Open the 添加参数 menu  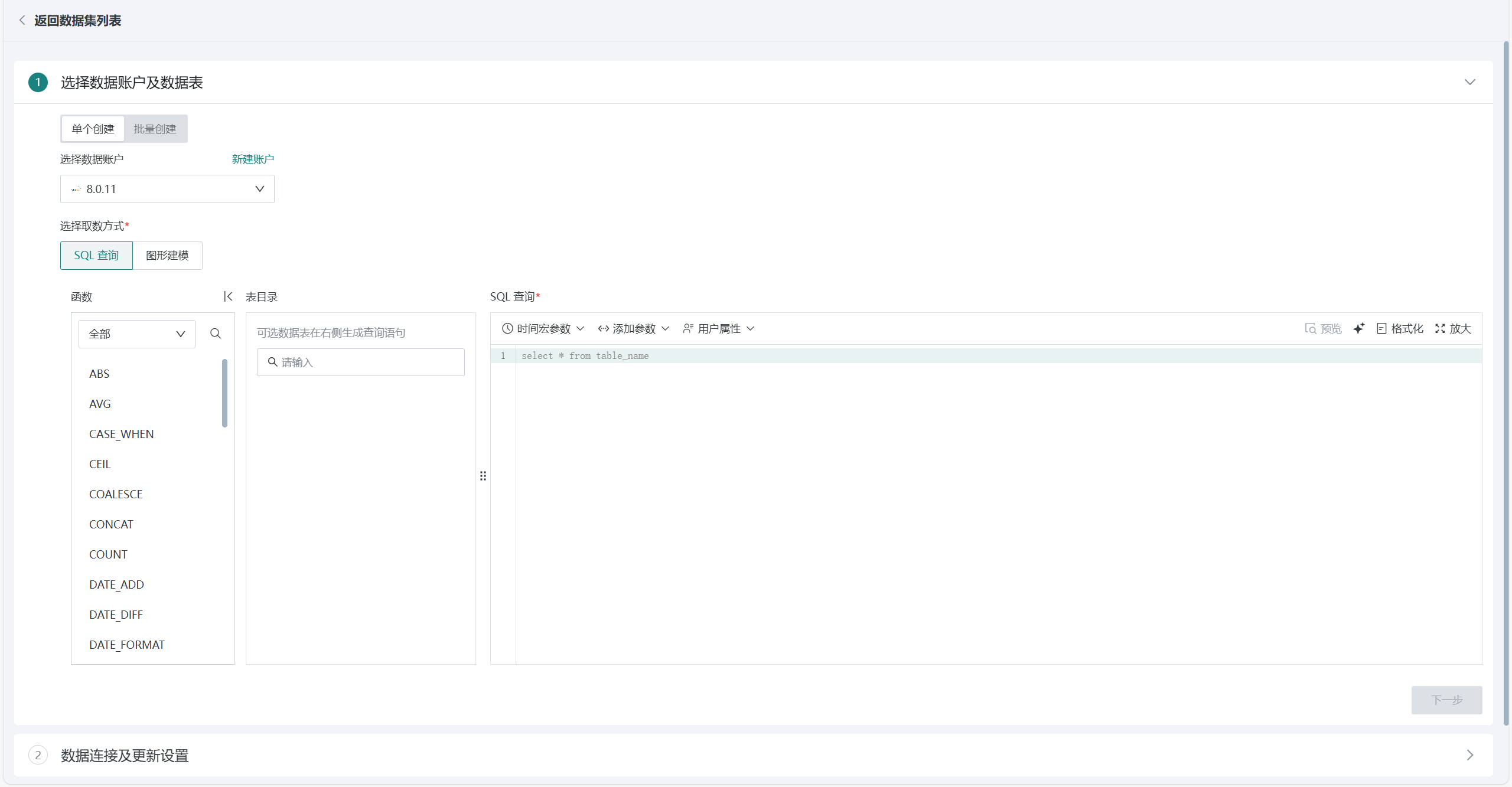[x=633, y=328]
